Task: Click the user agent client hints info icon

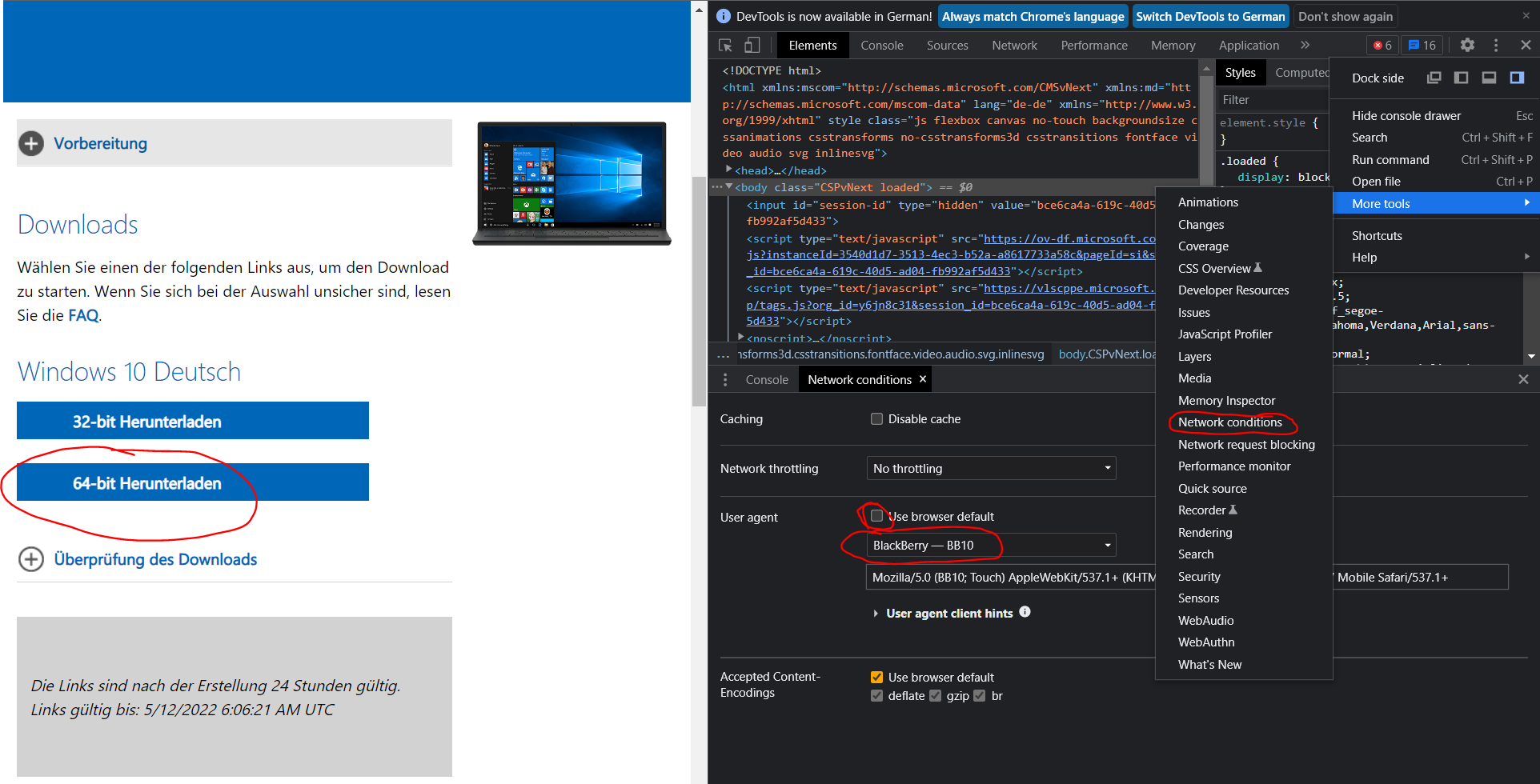Action: [x=1025, y=612]
